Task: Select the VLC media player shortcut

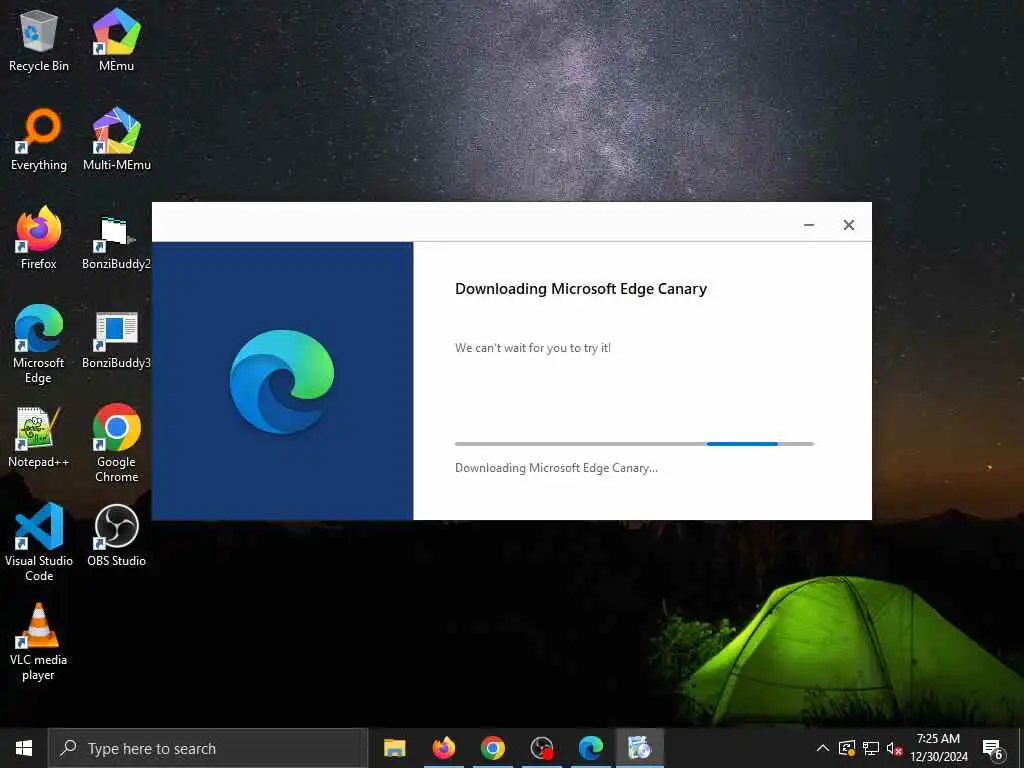Action: 39,643
